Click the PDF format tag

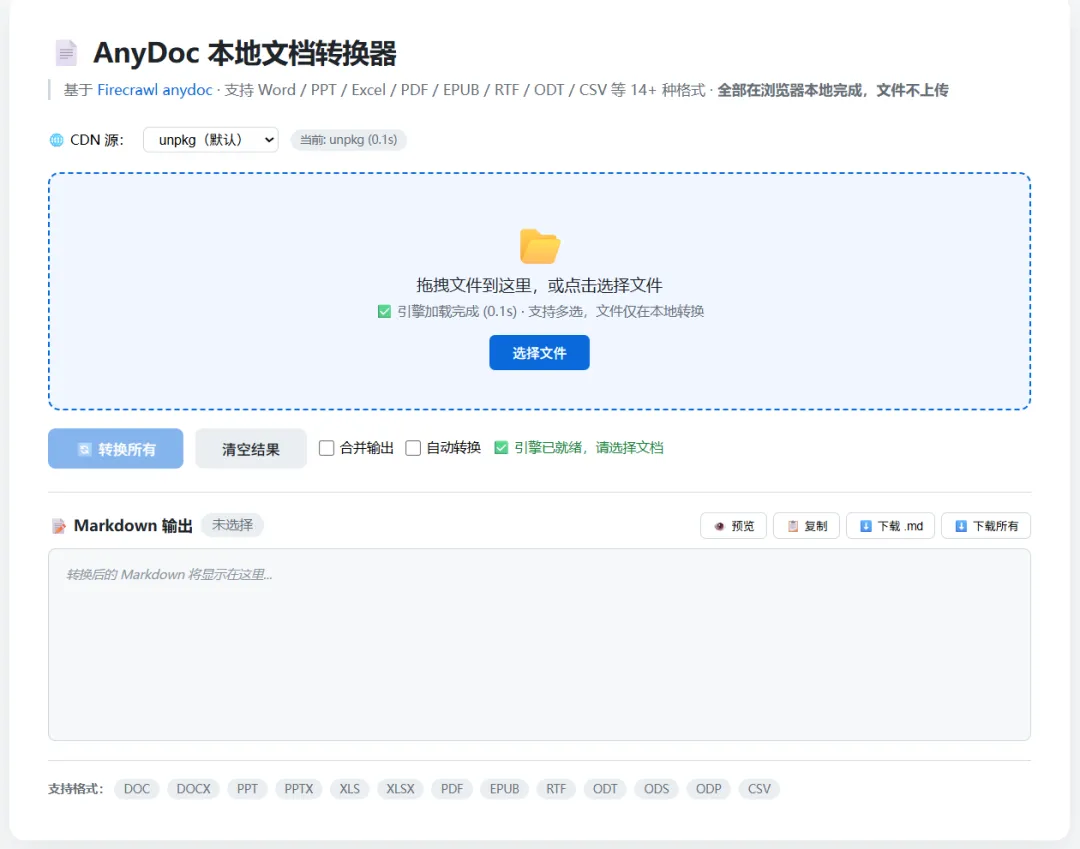click(452, 789)
